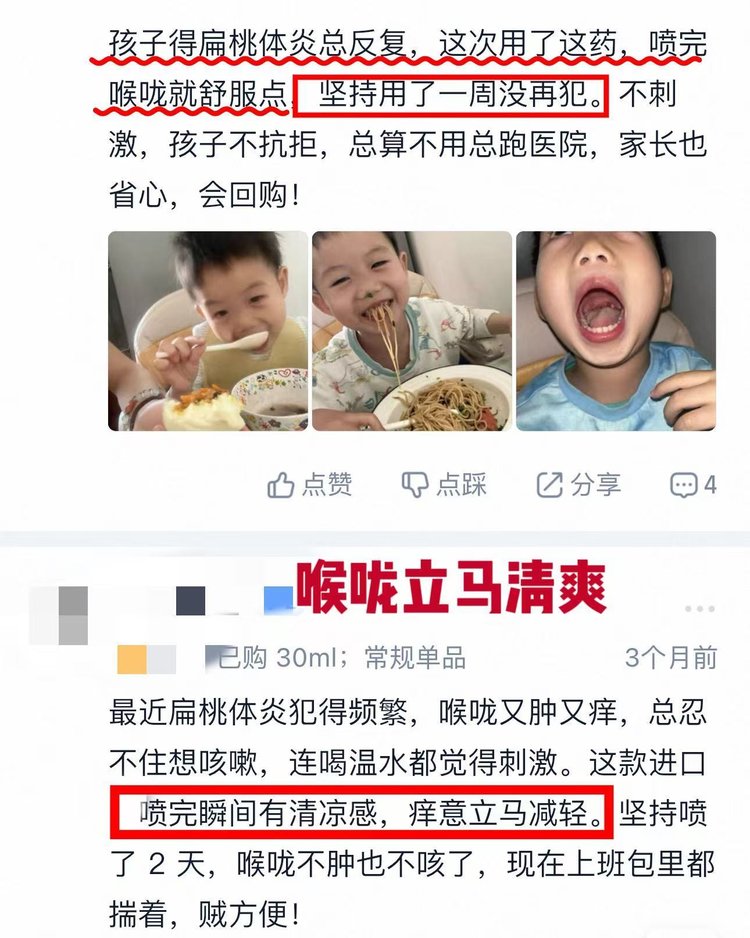
Task: Select the 分享 text label
Action: (x=596, y=485)
